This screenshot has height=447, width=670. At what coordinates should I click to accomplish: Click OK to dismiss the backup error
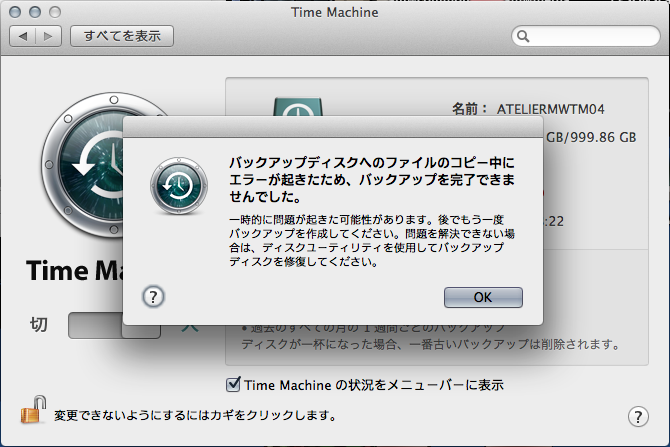(x=483, y=297)
